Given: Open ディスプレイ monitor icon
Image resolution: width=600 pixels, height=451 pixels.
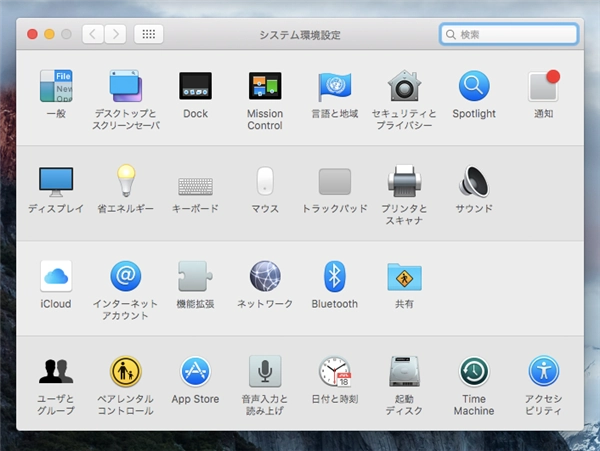Looking at the screenshot, I should 56,182.
